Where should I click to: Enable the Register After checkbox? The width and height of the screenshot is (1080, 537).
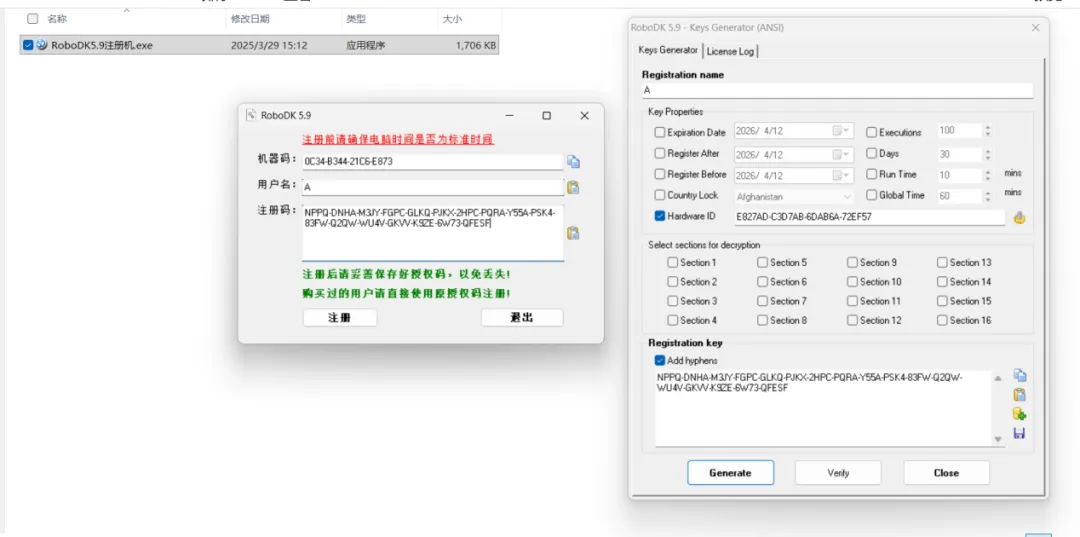[x=660, y=154]
